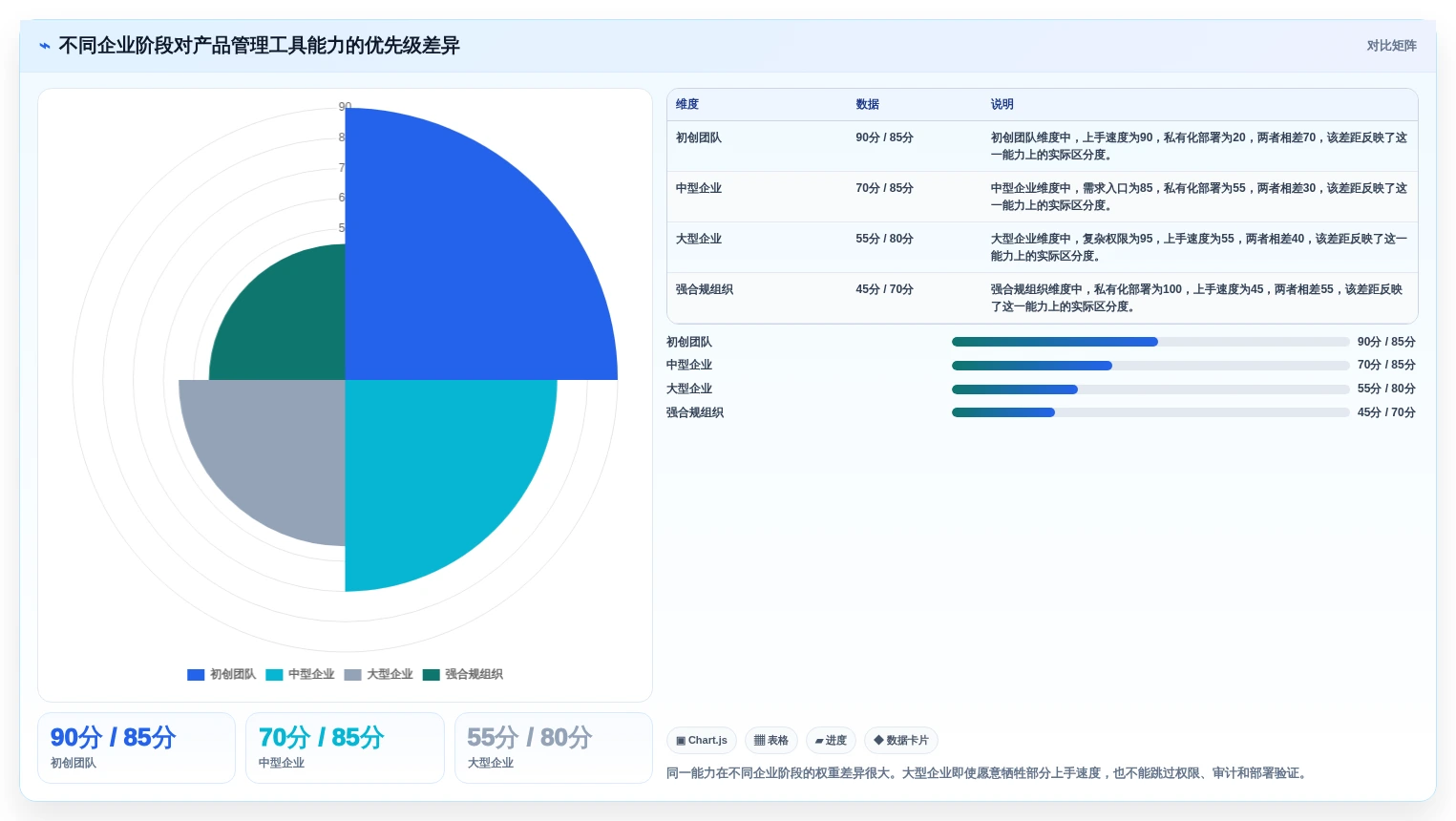Click the 数据卡片 tag chip
This screenshot has width=1456, height=821.
click(x=901, y=741)
